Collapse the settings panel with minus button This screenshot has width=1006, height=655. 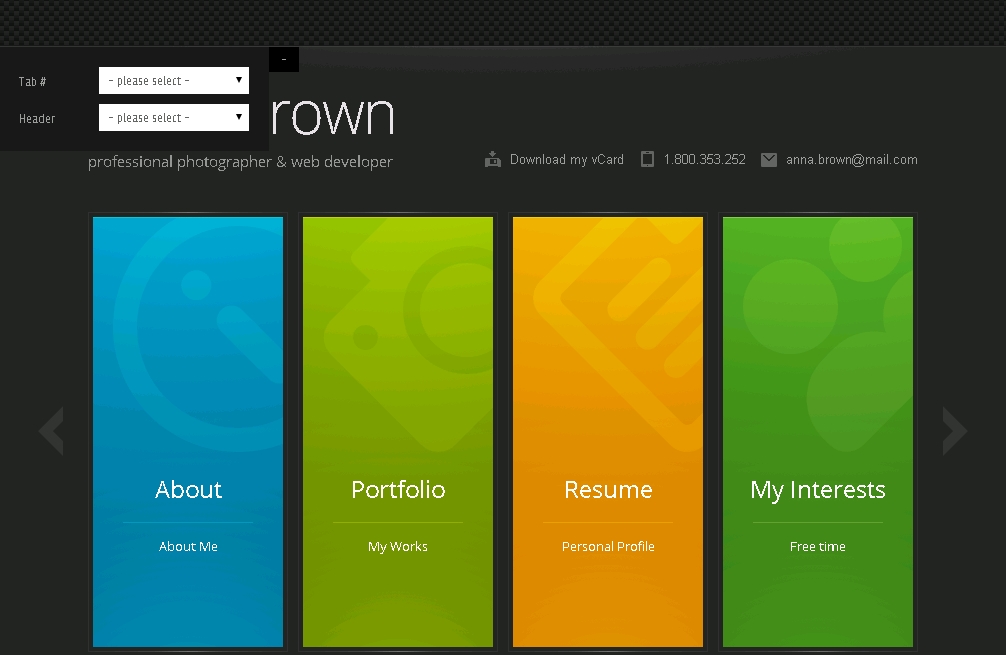[284, 60]
